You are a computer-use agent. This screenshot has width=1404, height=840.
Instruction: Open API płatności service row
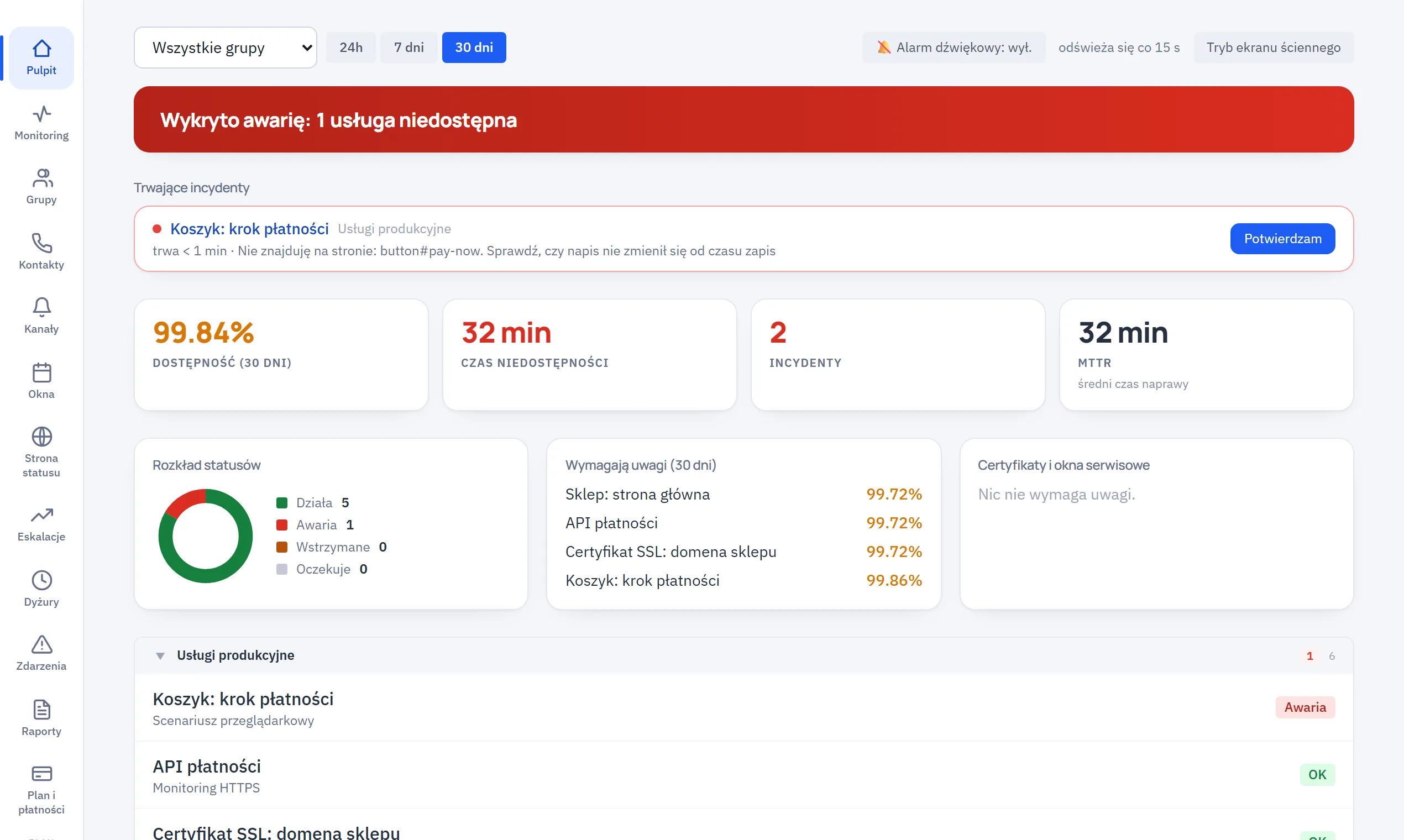click(743, 775)
